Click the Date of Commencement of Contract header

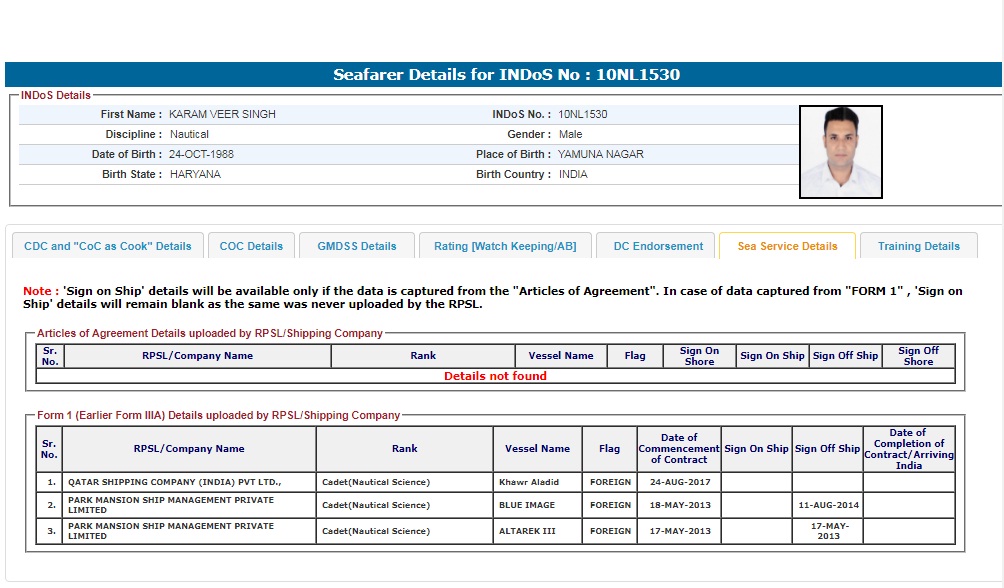point(679,449)
